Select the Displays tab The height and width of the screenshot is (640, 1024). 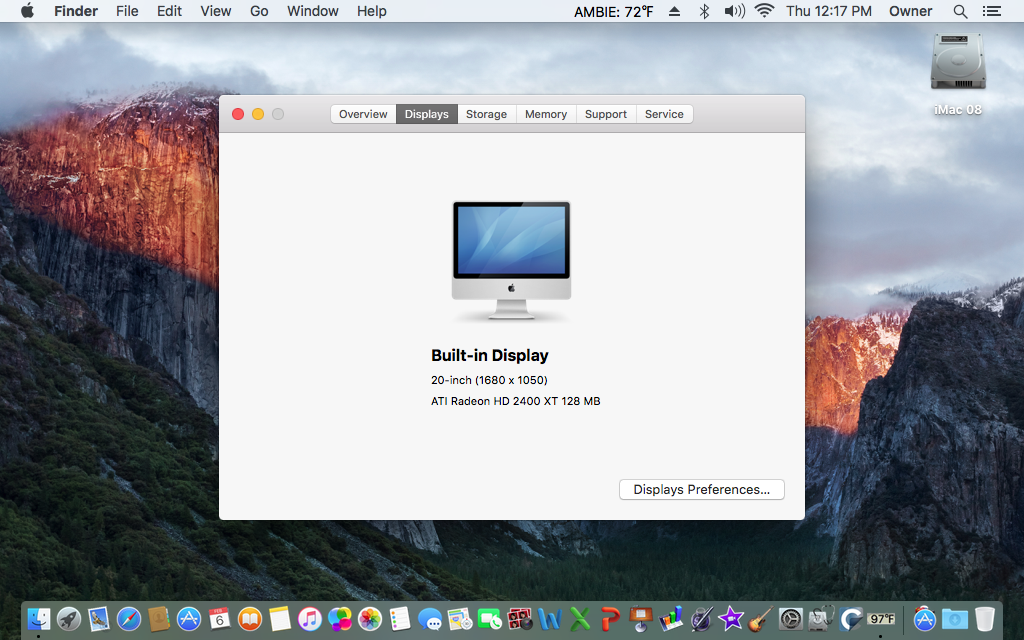(x=426, y=114)
